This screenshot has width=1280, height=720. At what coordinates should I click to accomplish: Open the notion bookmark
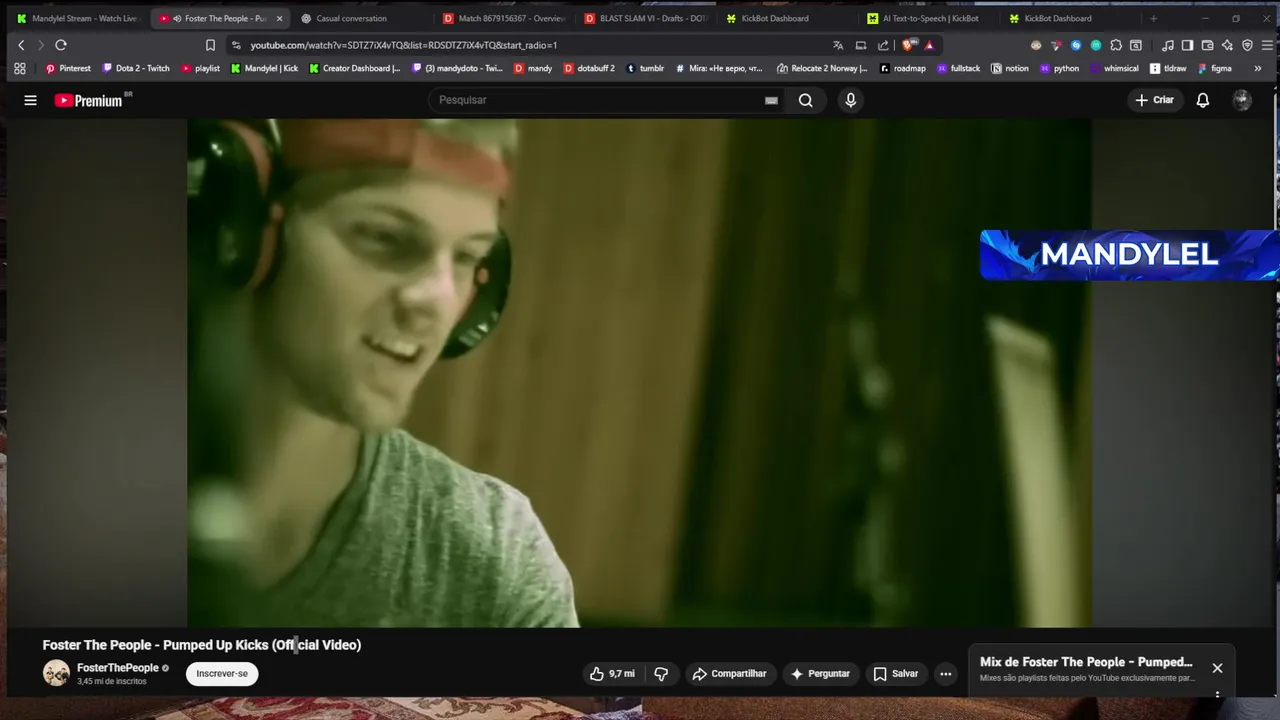pyautogui.click(x=1010, y=68)
